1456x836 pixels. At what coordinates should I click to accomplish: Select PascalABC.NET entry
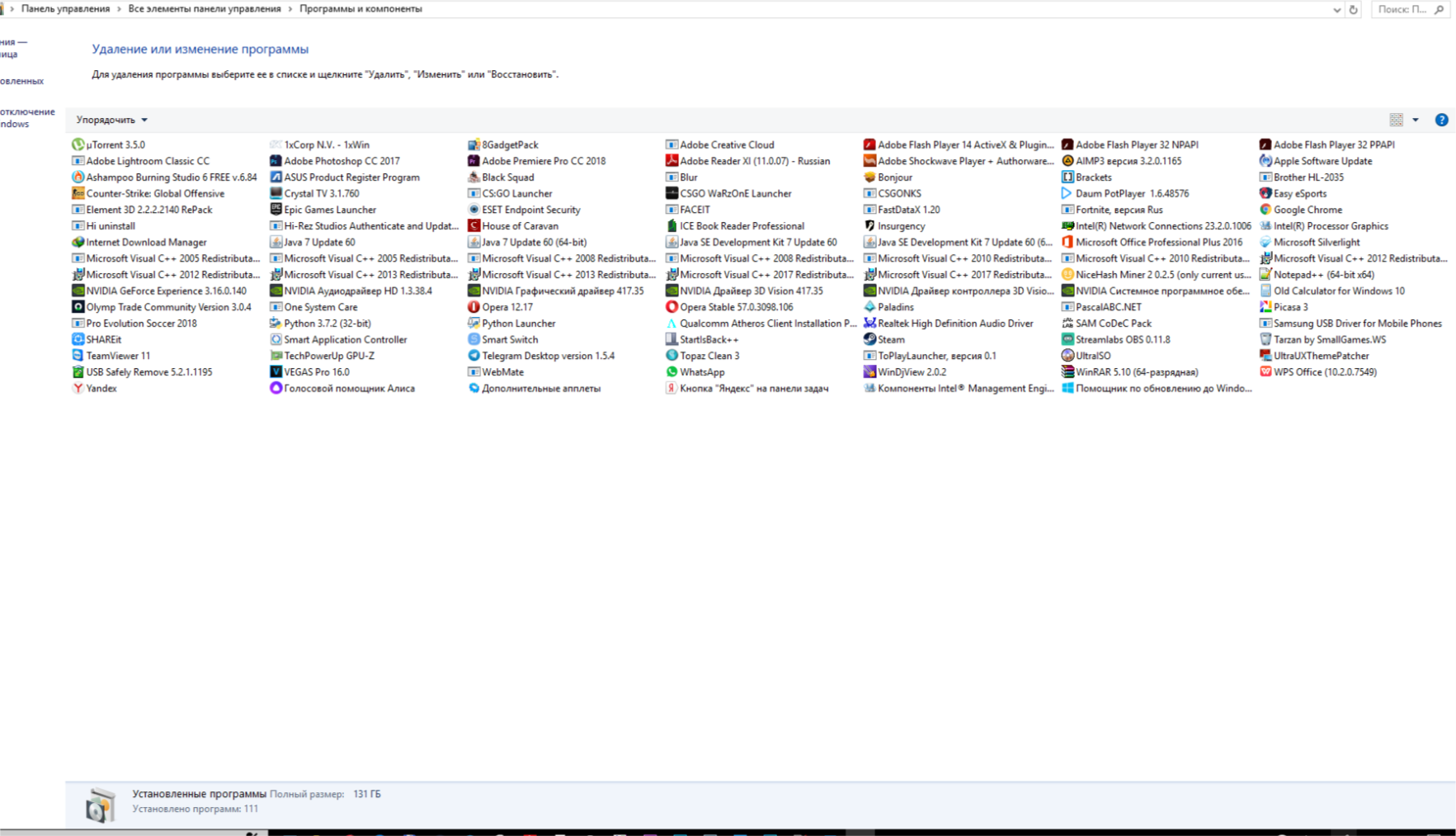pyautogui.click(x=1102, y=307)
